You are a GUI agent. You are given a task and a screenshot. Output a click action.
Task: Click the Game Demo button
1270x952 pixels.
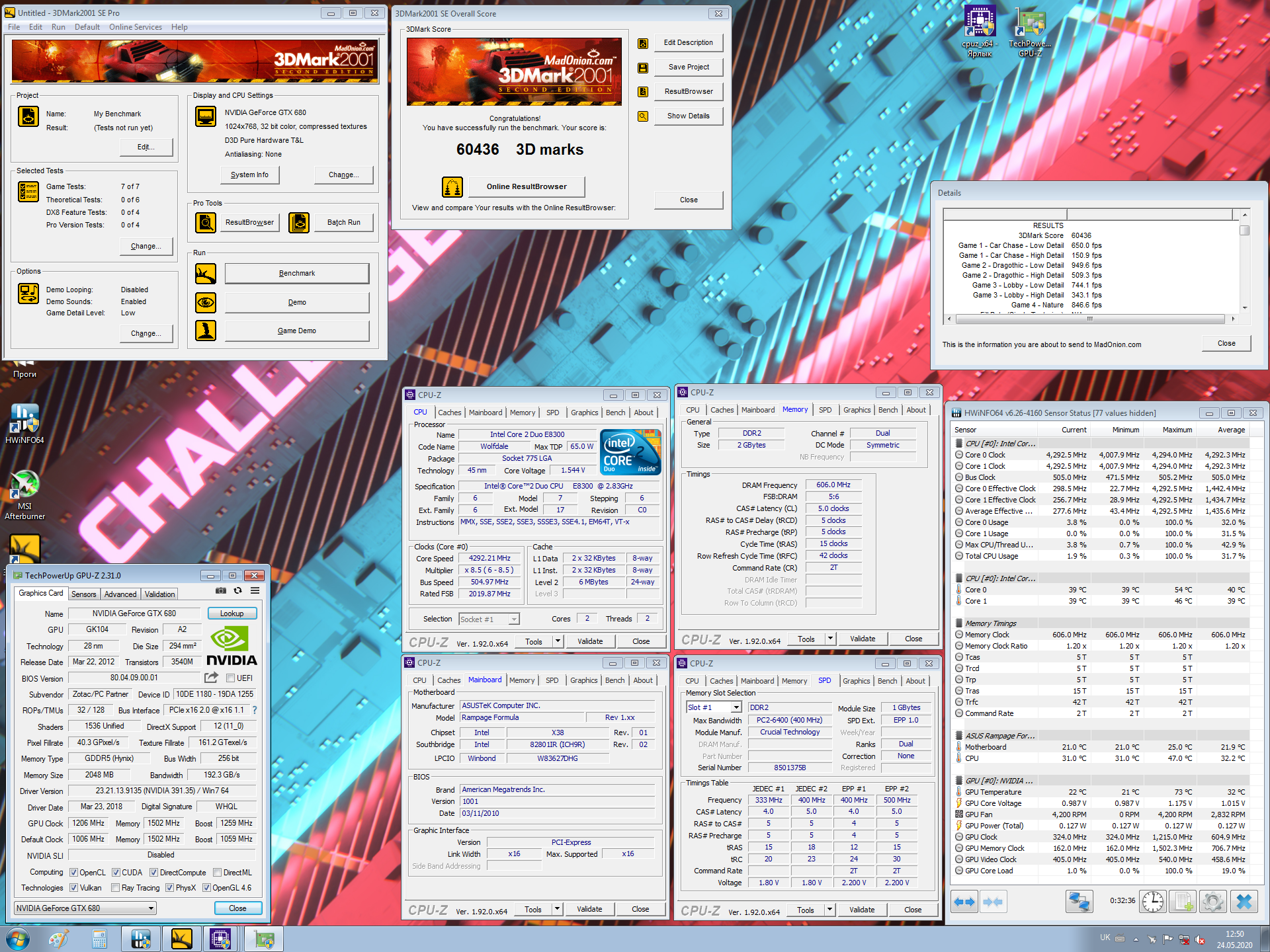point(297,331)
